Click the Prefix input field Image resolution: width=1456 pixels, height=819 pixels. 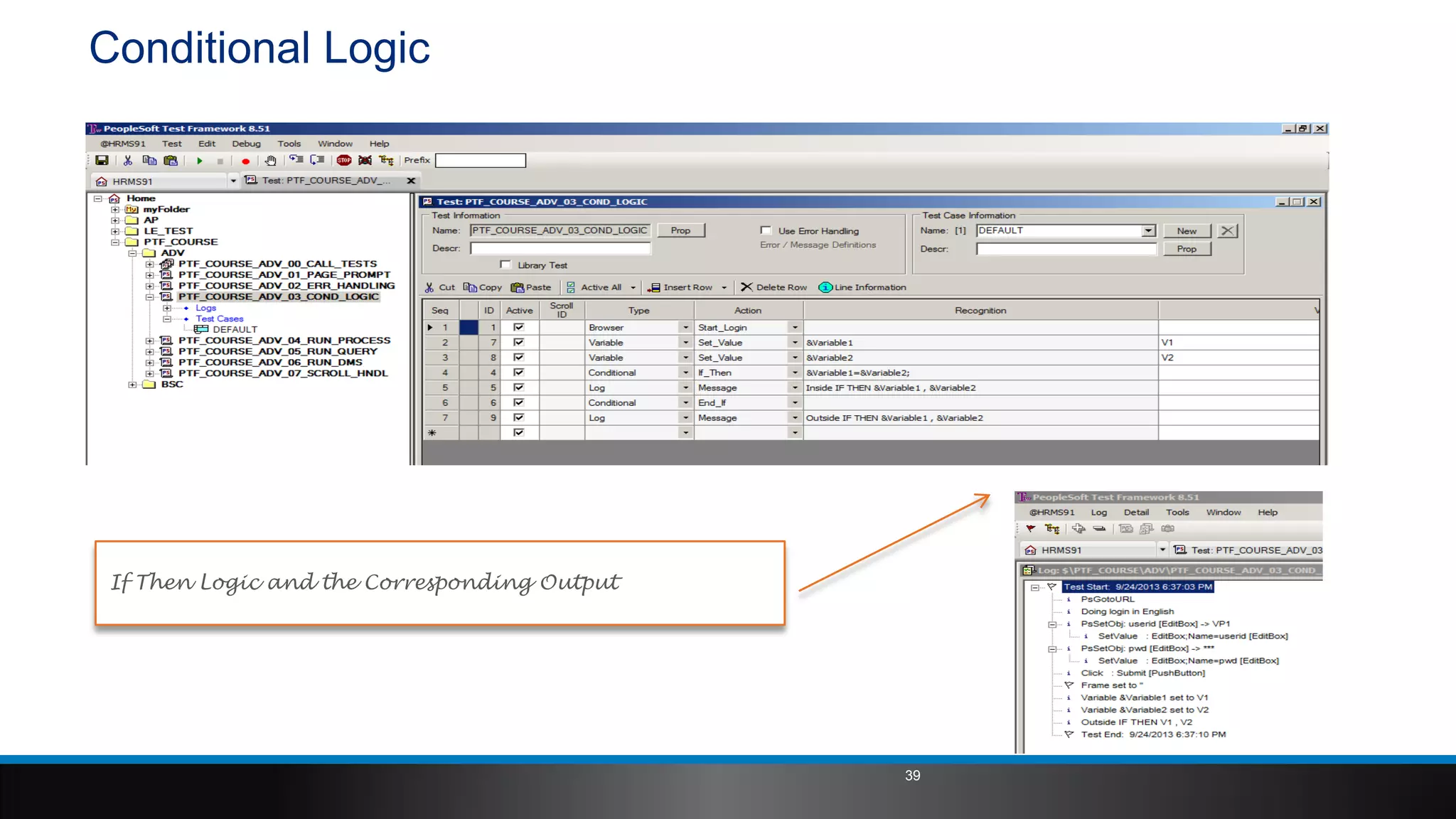click(x=481, y=161)
